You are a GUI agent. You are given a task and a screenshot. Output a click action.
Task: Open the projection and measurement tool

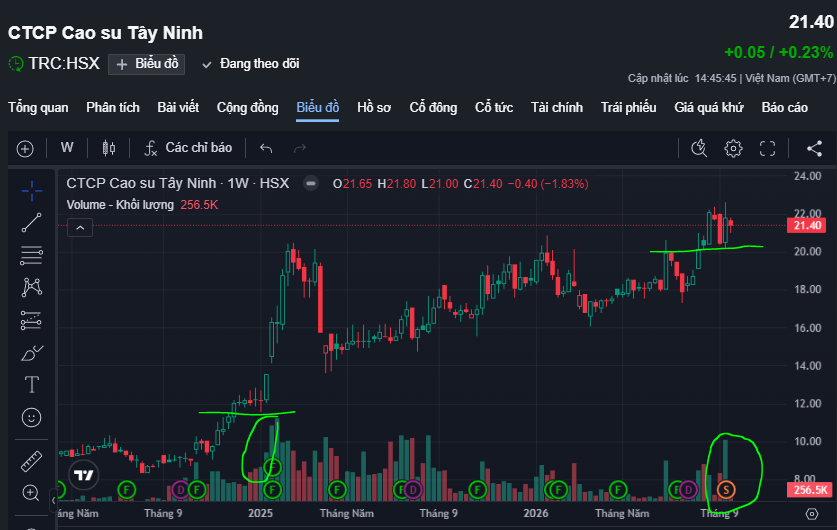pyautogui.click(x=31, y=320)
